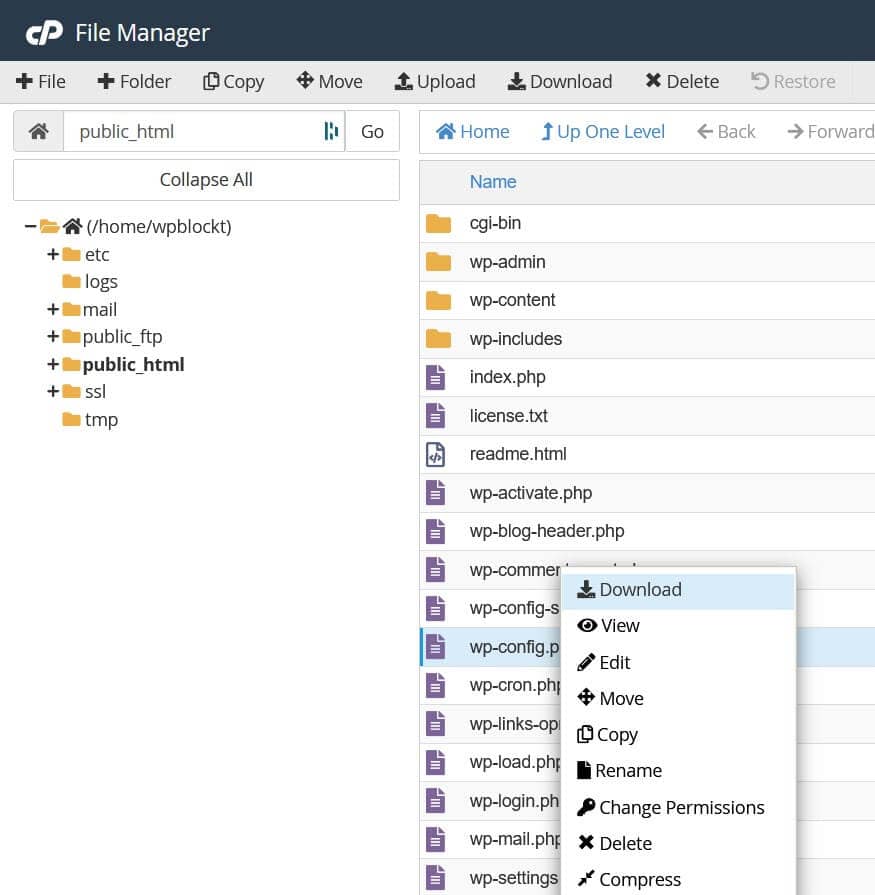Click the home icon beside path field

click(38, 131)
